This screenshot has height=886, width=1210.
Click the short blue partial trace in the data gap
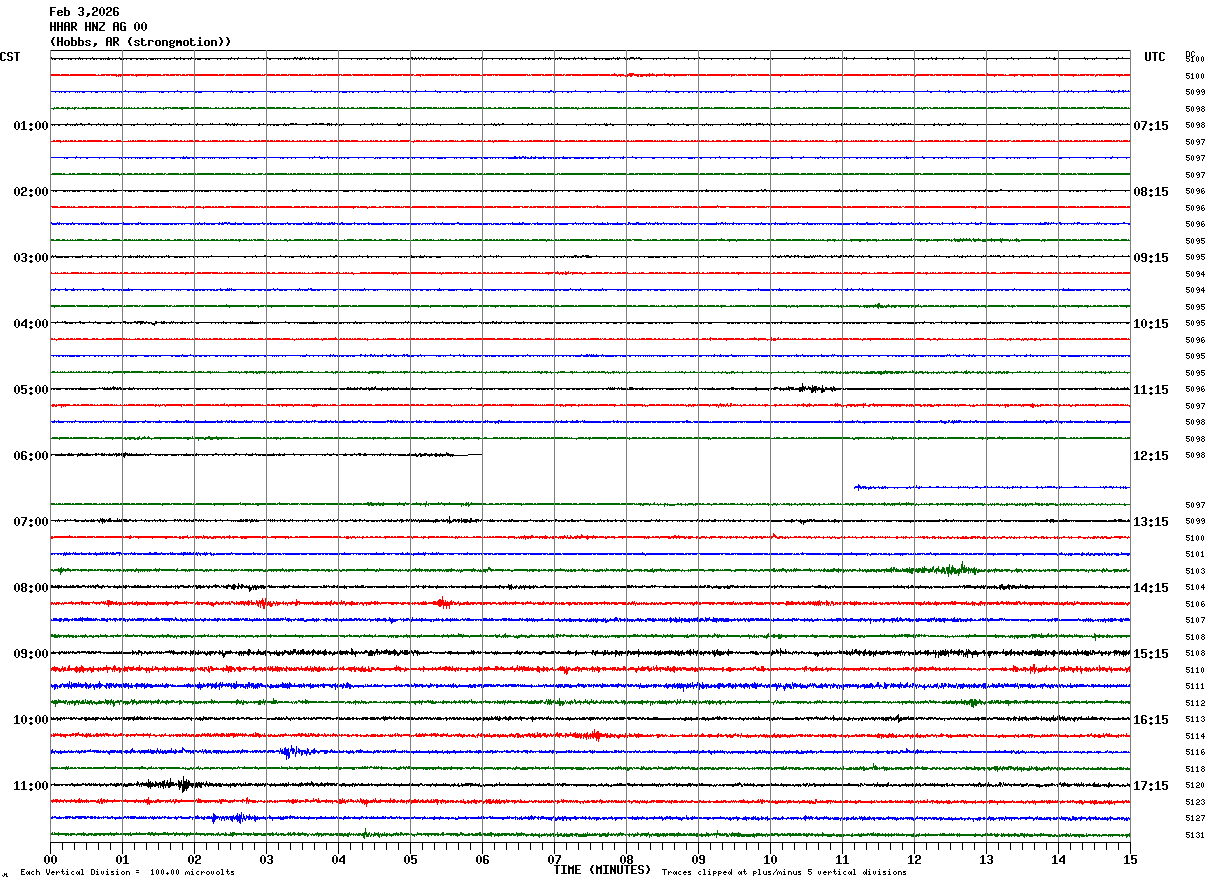[991, 487]
